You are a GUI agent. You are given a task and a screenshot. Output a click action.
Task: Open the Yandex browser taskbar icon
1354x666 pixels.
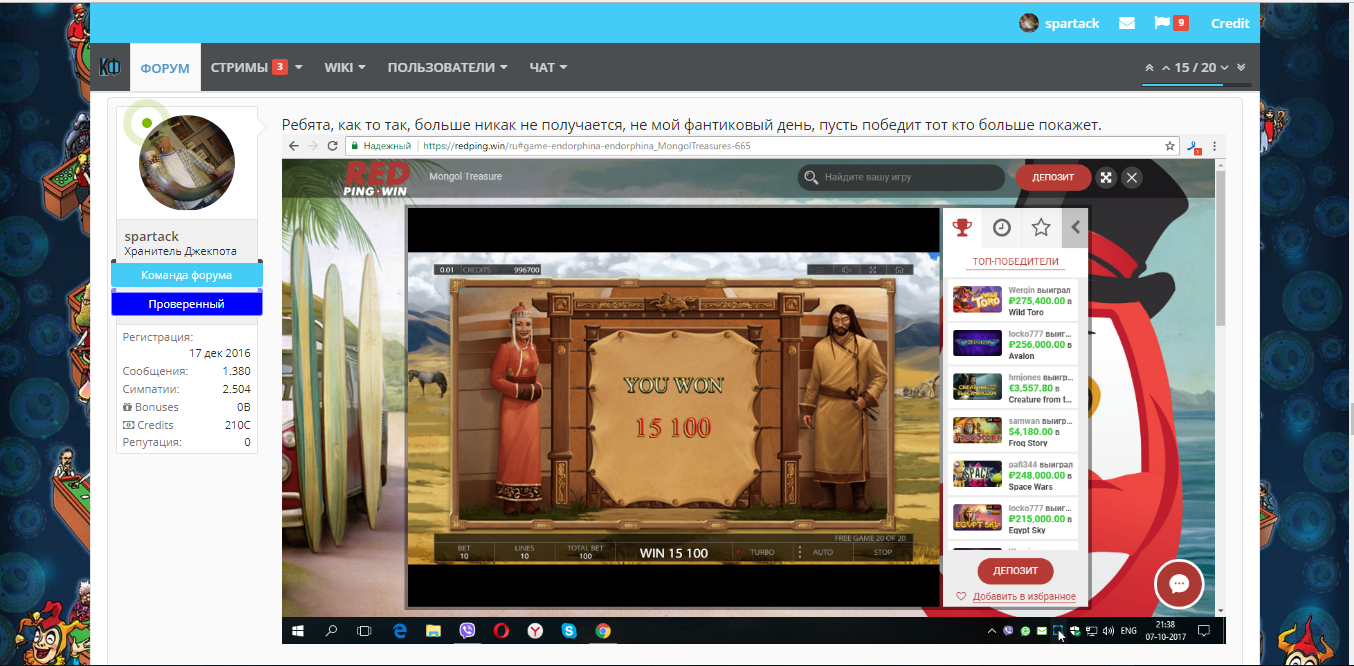click(x=535, y=631)
